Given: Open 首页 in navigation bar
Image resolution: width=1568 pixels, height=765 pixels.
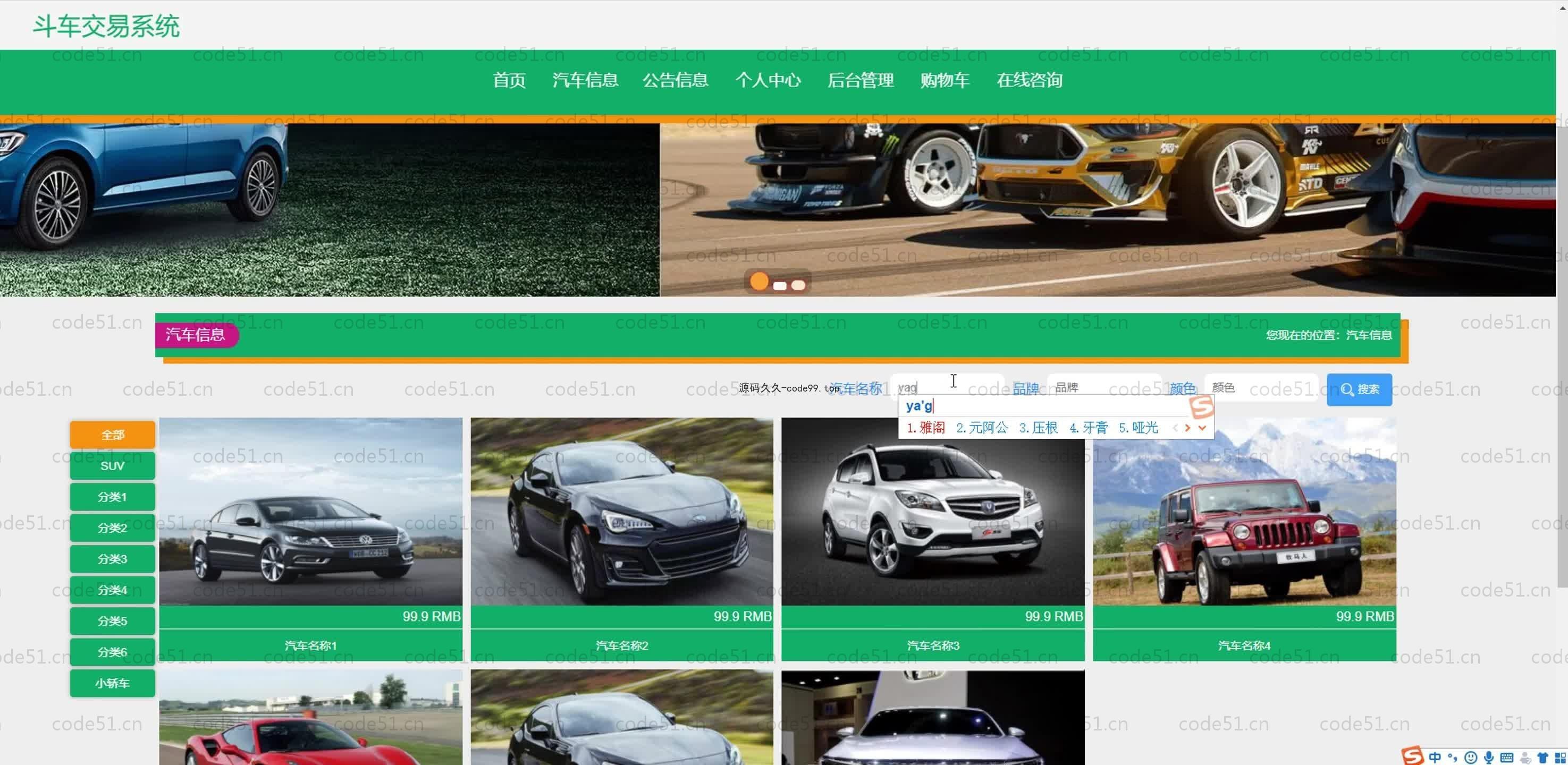Looking at the screenshot, I should [509, 80].
